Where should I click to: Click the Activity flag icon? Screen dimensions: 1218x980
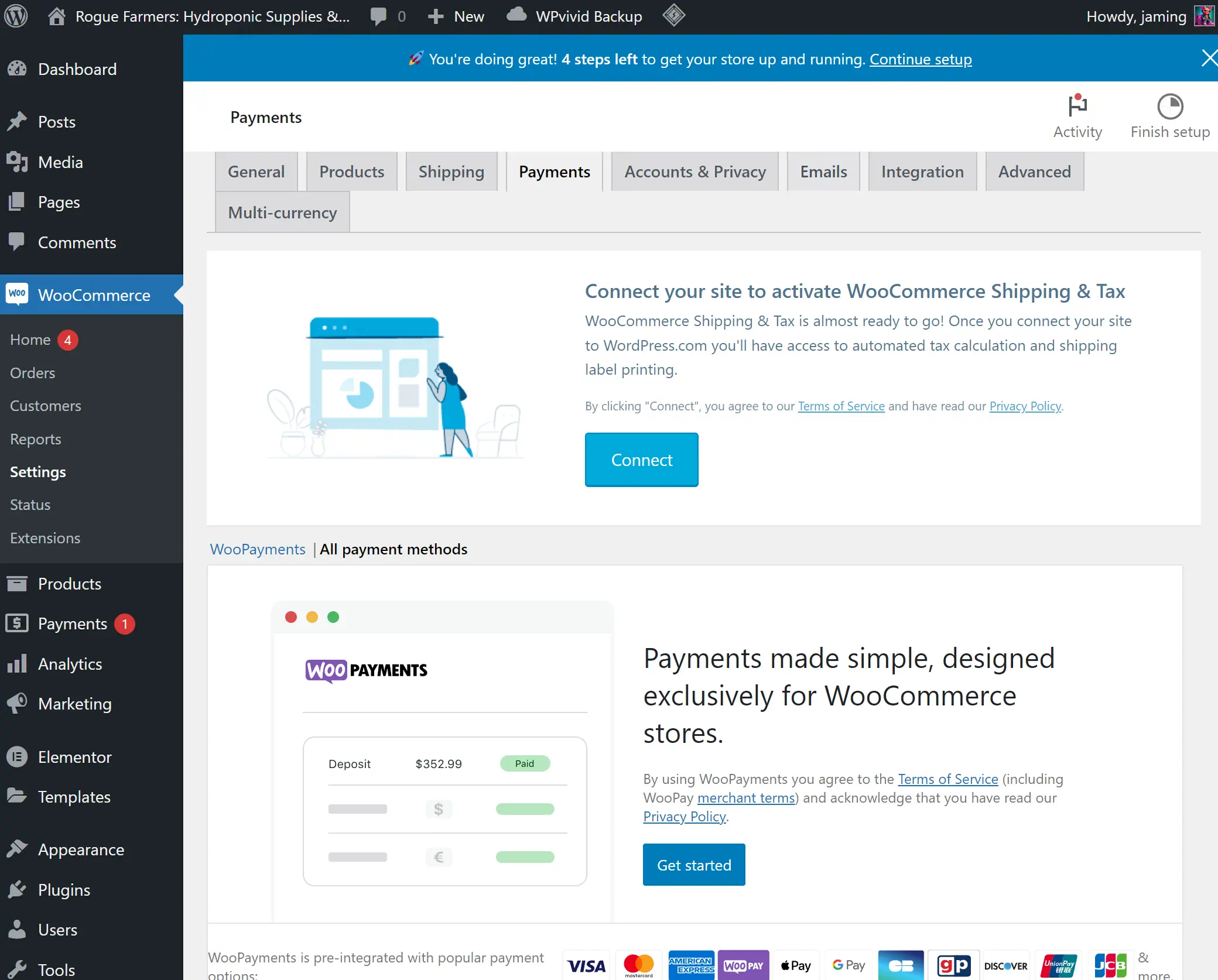(x=1077, y=105)
